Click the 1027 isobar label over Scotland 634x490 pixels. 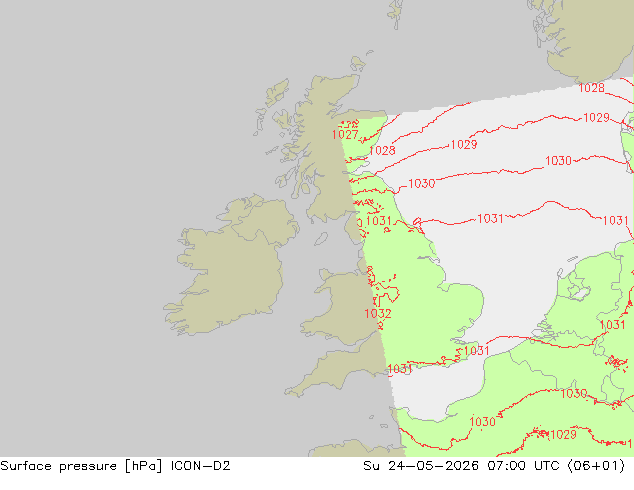pyautogui.click(x=345, y=135)
